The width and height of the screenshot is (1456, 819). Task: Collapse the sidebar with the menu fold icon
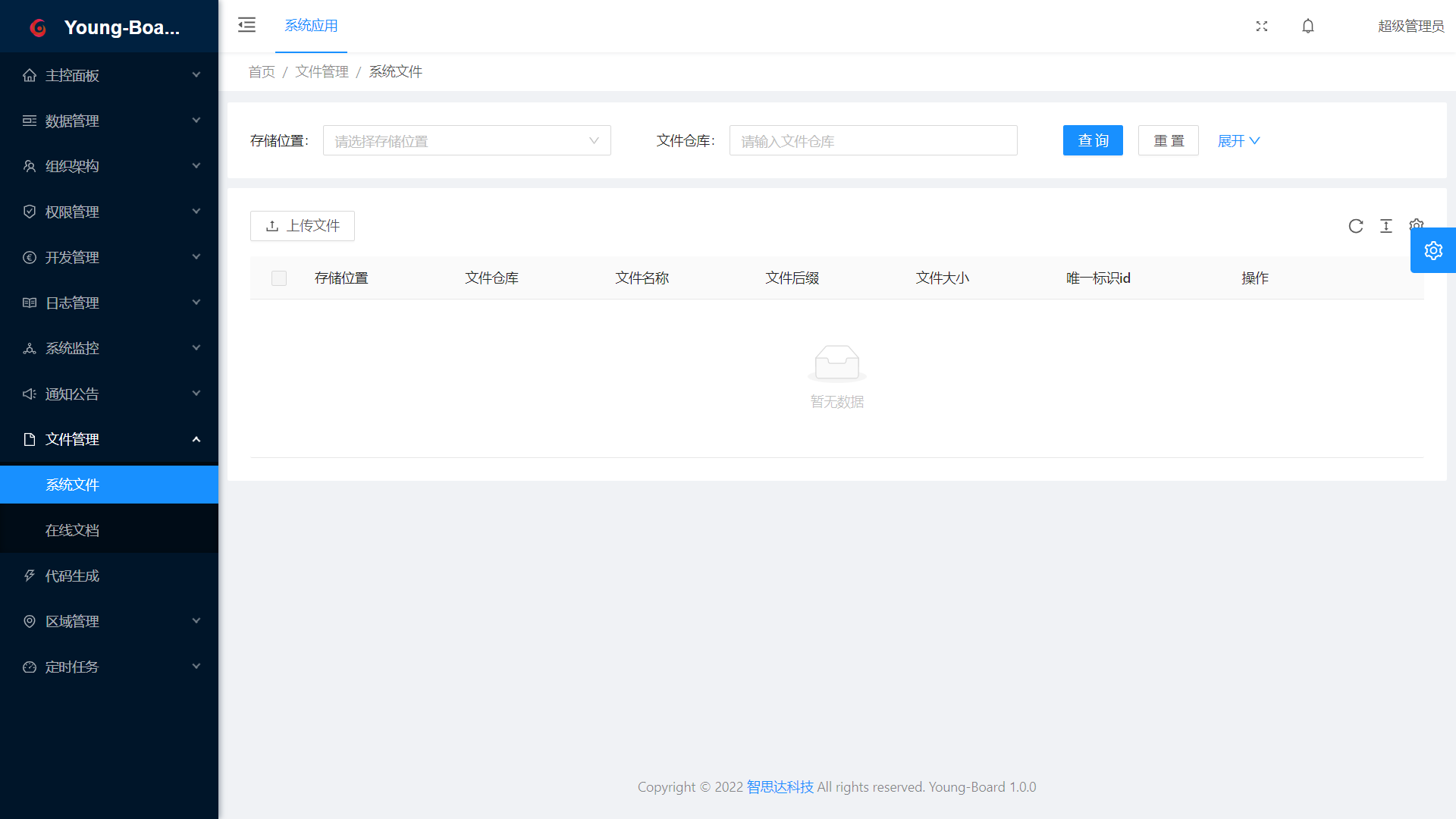coord(246,25)
